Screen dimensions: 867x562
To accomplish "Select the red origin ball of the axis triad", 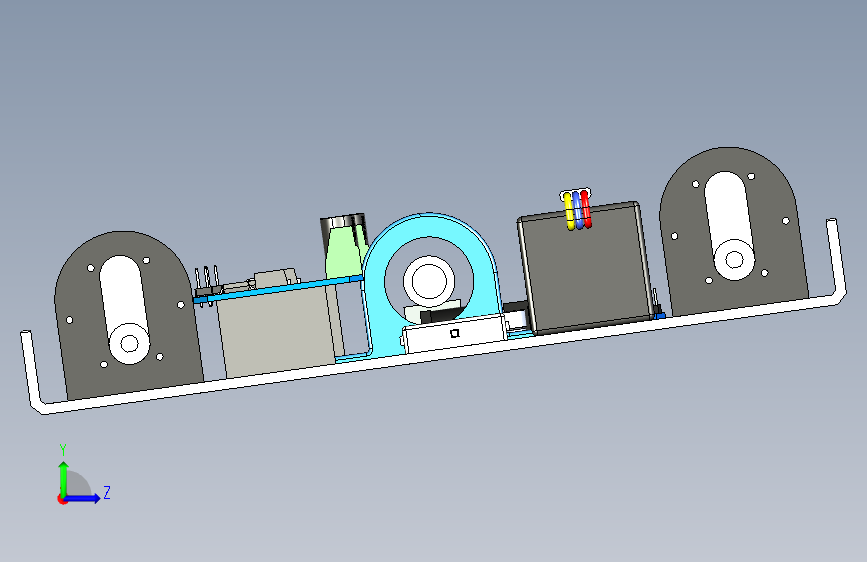I will [x=62, y=499].
